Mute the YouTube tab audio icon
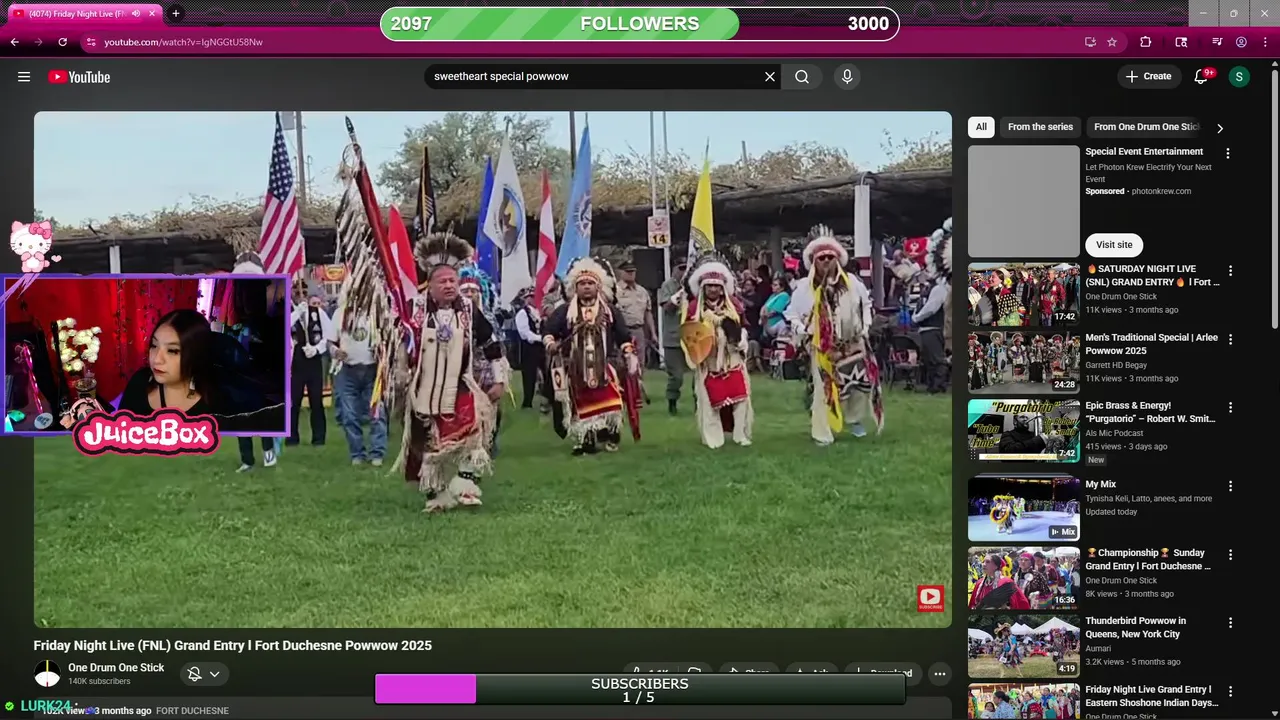The width and height of the screenshot is (1280, 720). click(x=136, y=14)
